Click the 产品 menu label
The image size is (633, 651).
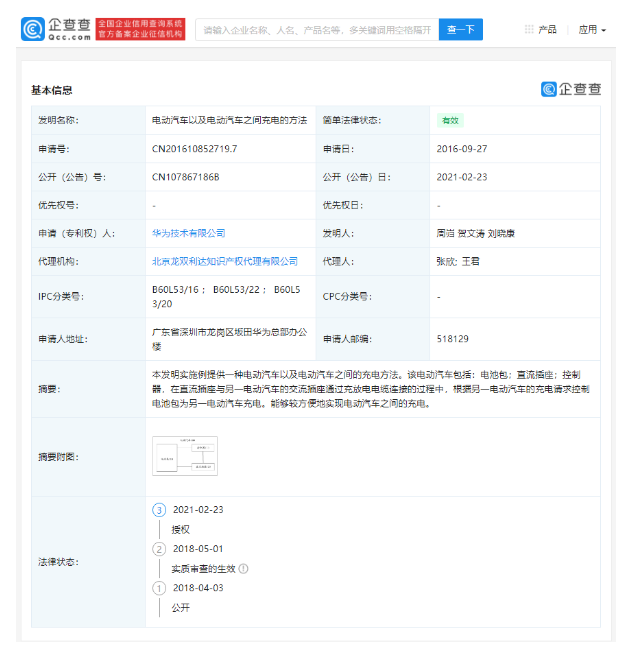547,30
